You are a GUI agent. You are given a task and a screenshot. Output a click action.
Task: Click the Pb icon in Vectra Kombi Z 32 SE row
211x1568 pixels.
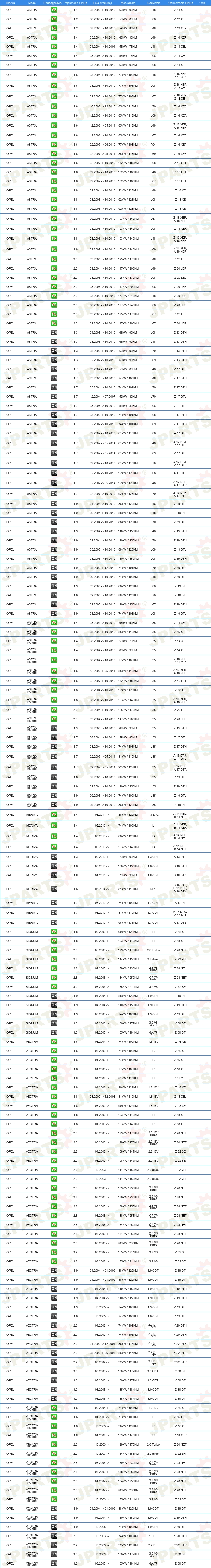pyautogui.click(x=54, y=1499)
